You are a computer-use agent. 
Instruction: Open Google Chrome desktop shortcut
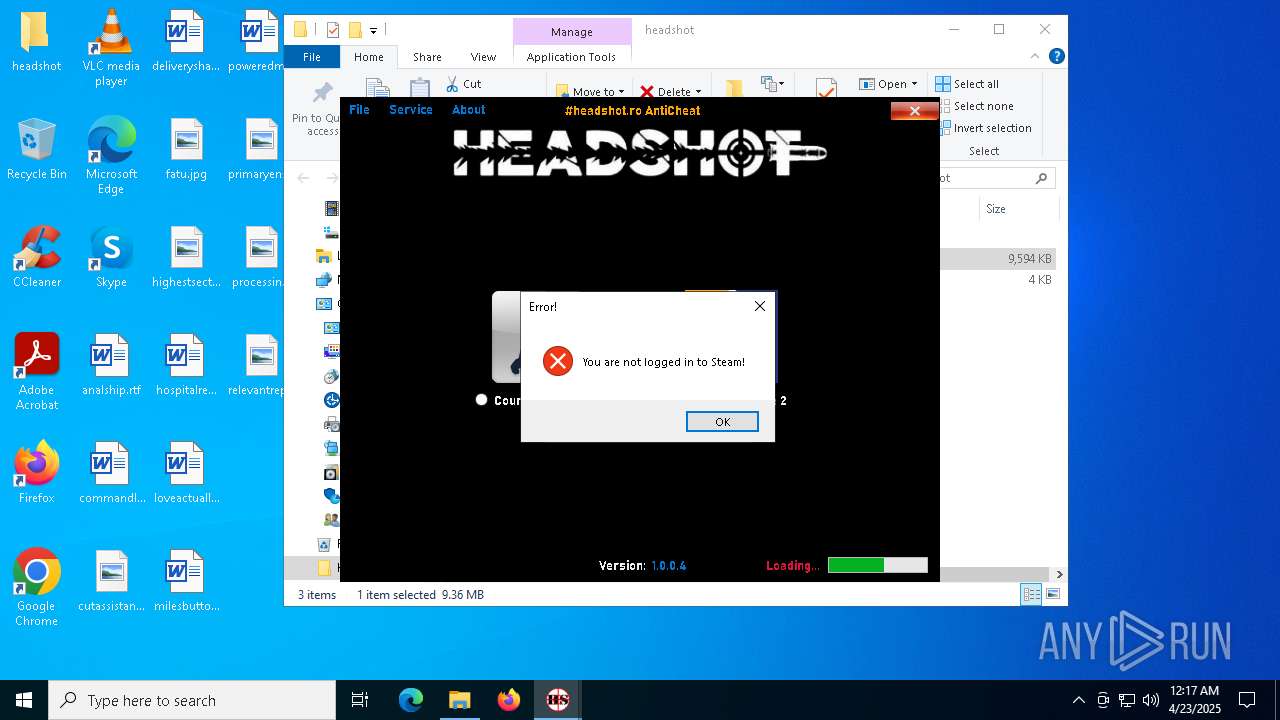36,587
